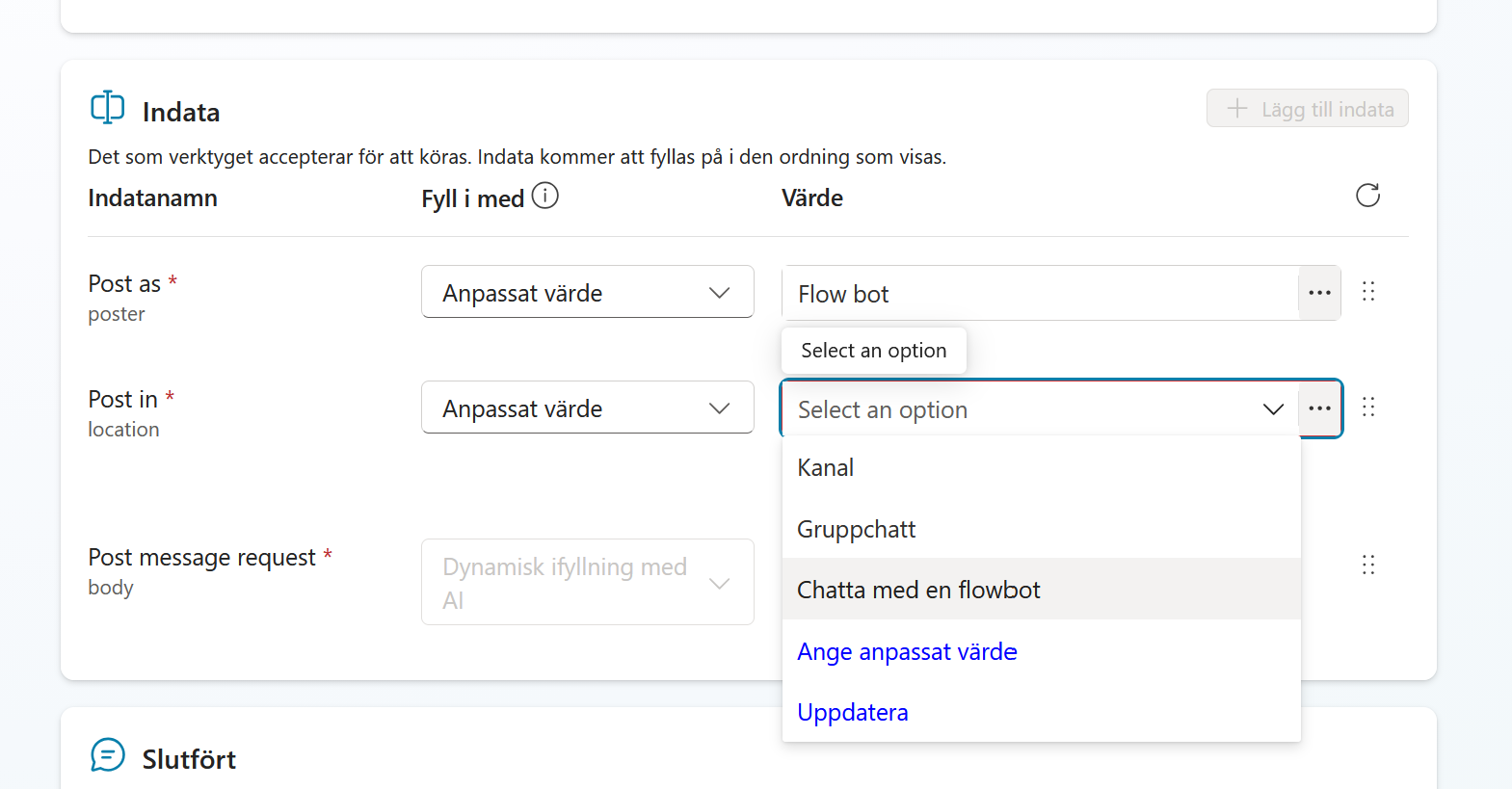Click the Värde column header
This screenshot has height=789, width=1512.
812,198
